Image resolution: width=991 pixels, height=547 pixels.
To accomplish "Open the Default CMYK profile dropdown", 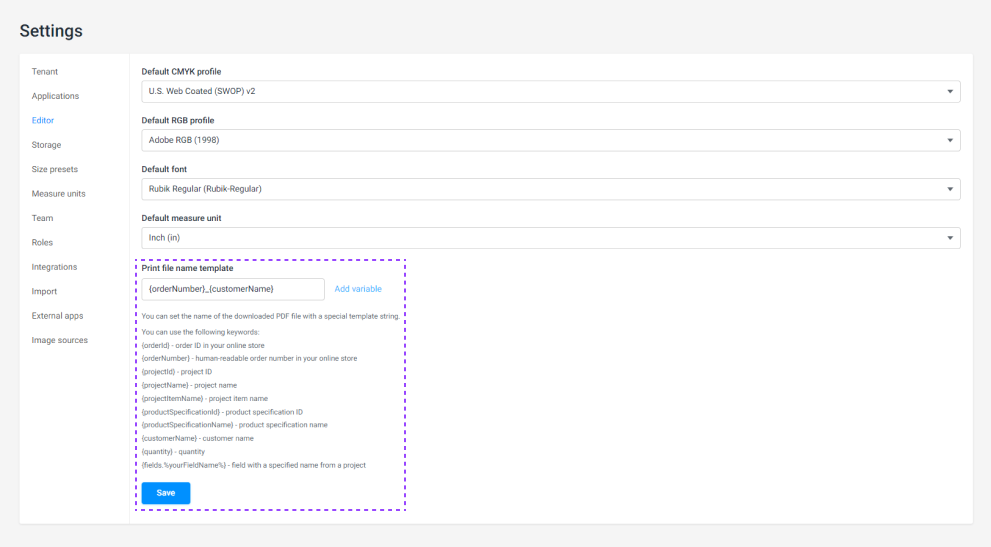I will click(550, 92).
